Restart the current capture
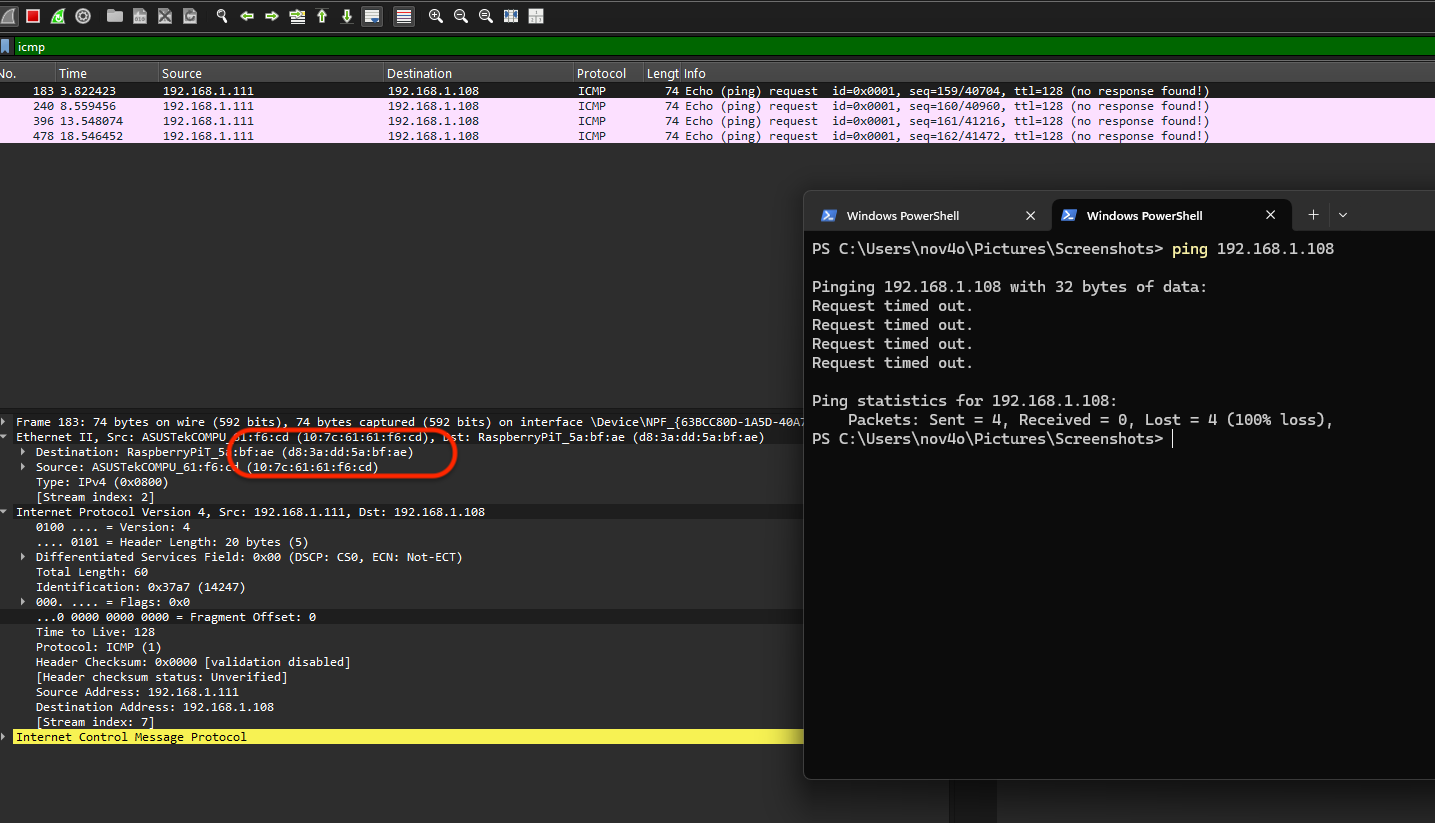1435x823 pixels. tap(58, 16)
